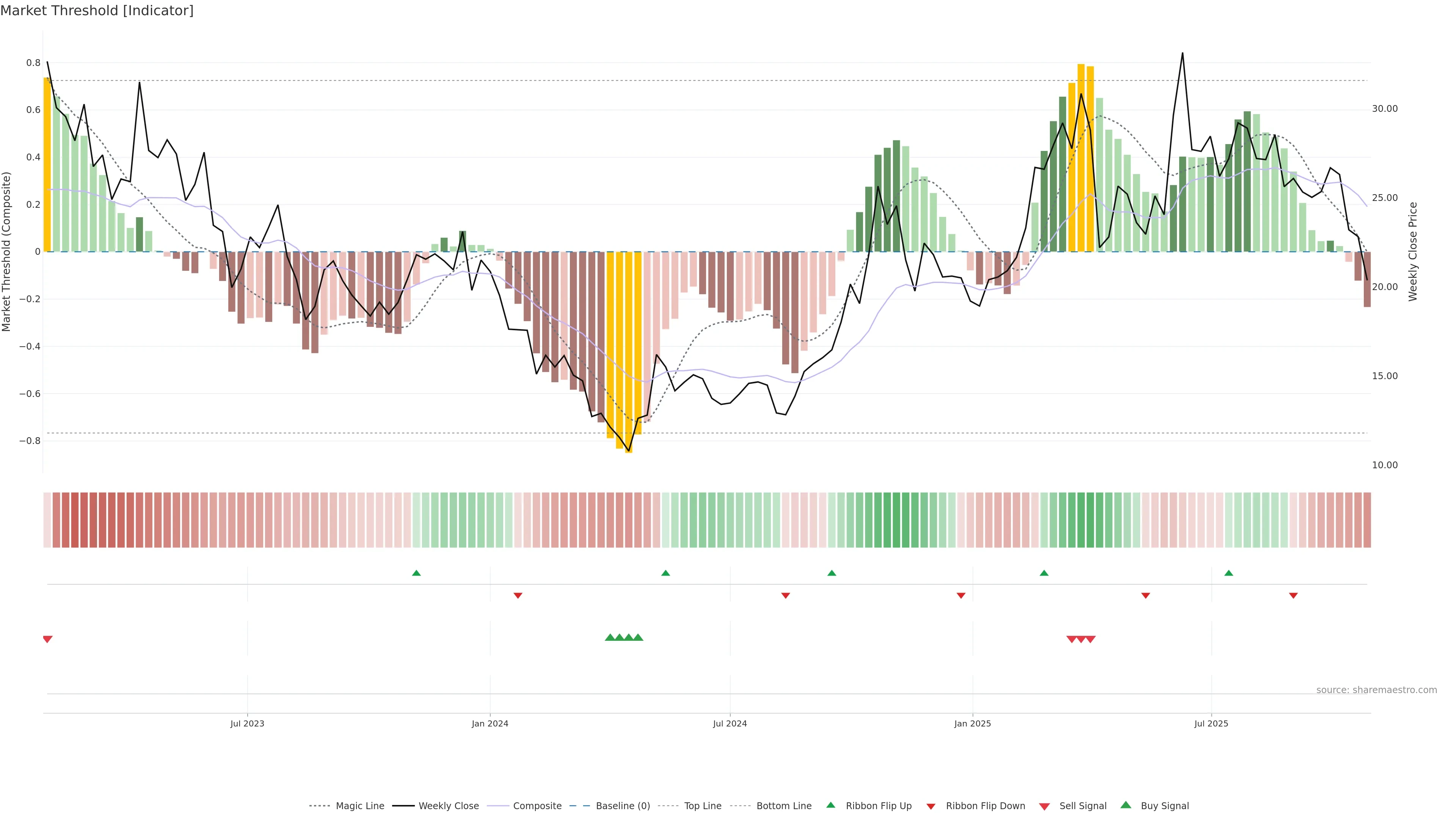Click the Weekly Close Price axis title

pos(1412,251)
